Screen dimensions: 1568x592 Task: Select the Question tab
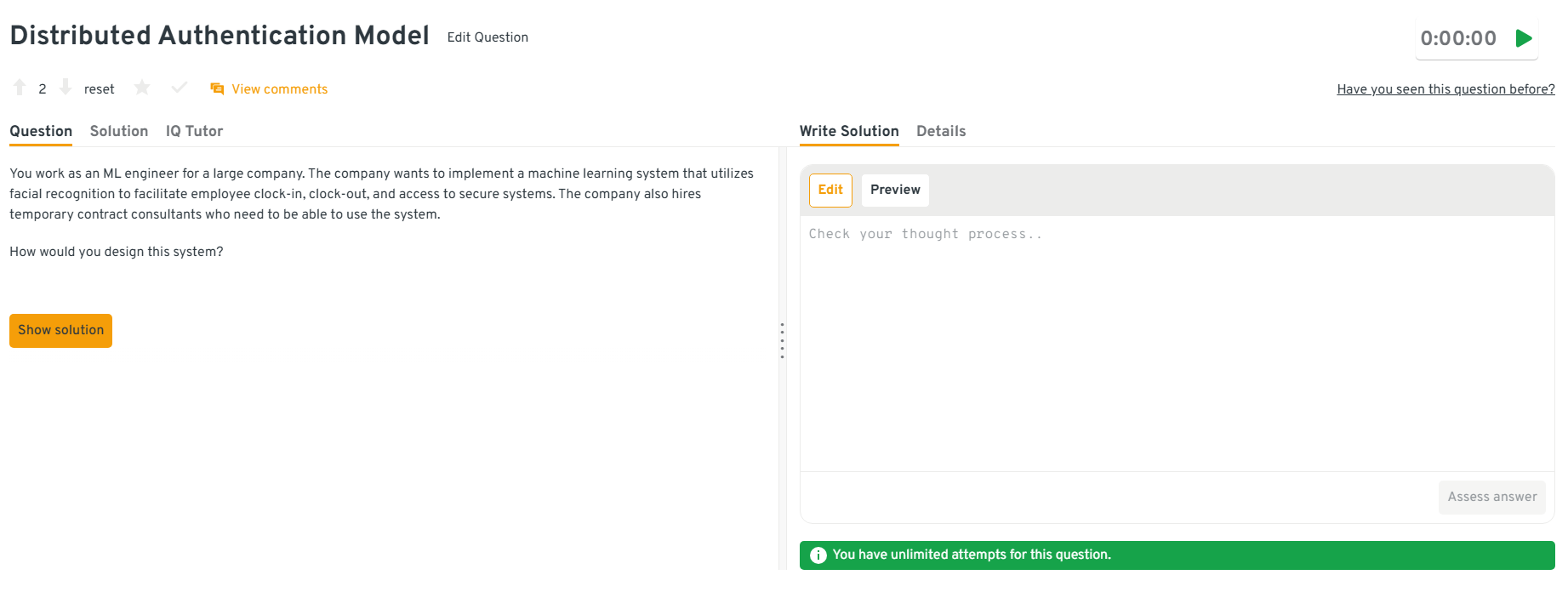point(41,131)
